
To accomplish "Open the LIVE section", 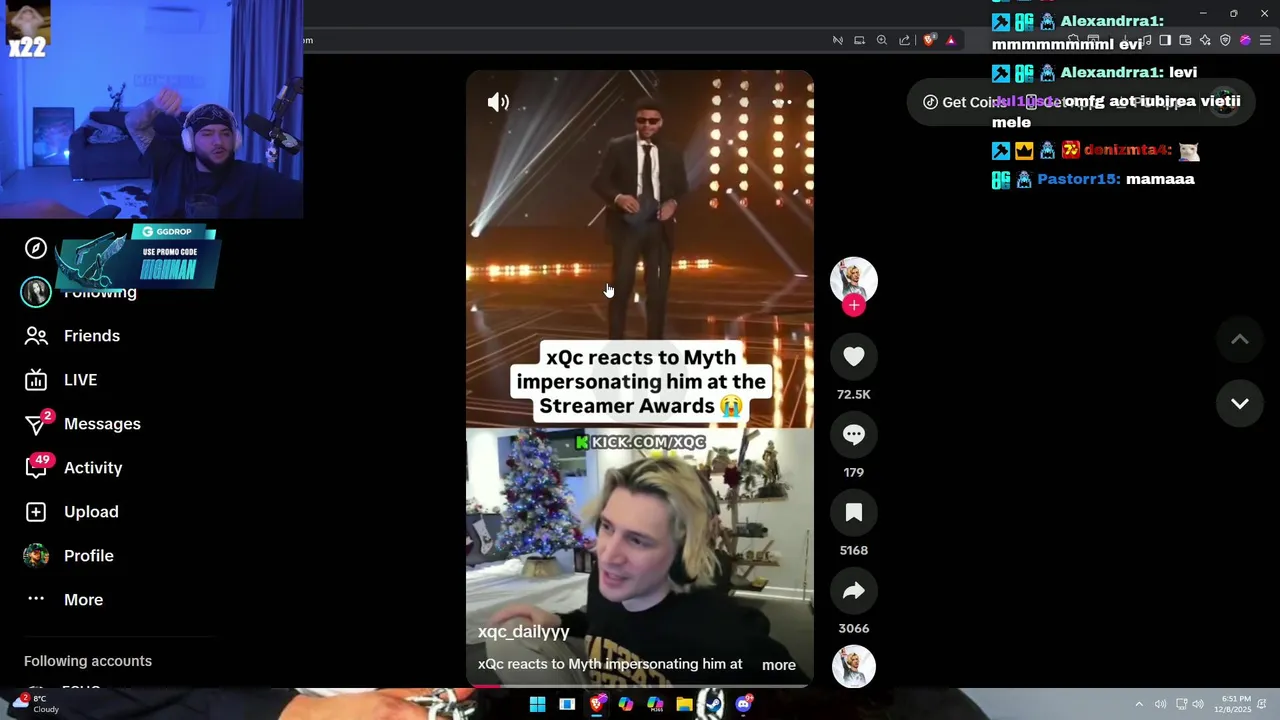I will tap(61, 380).
